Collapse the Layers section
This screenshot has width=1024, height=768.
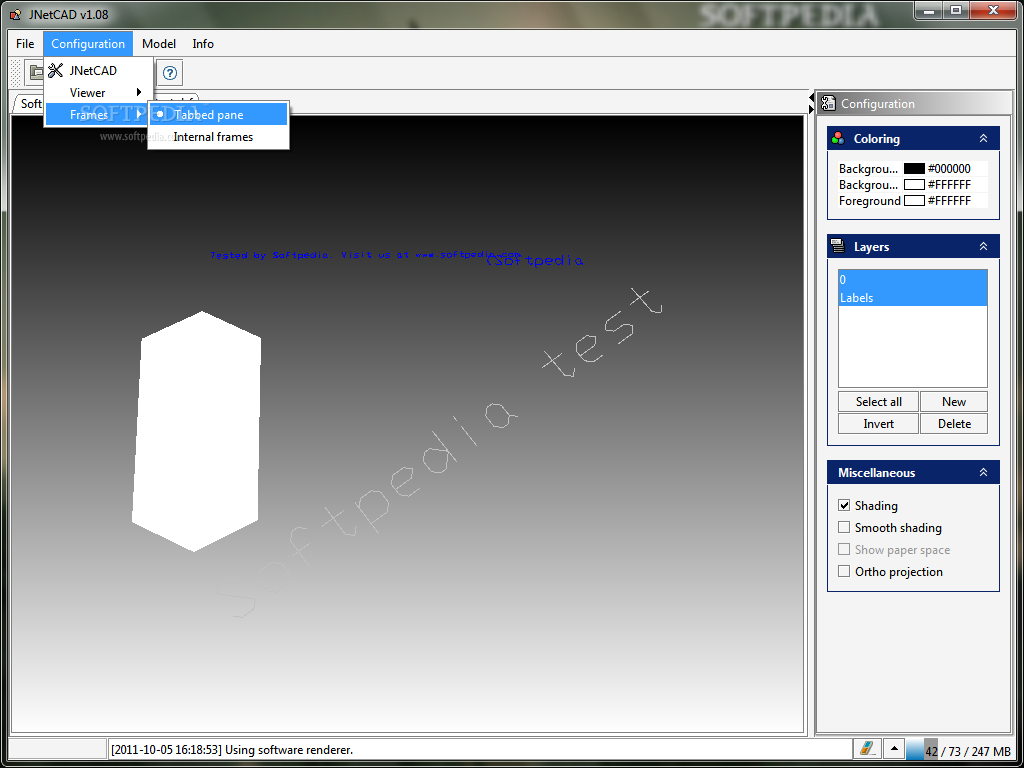click(984, 246)
